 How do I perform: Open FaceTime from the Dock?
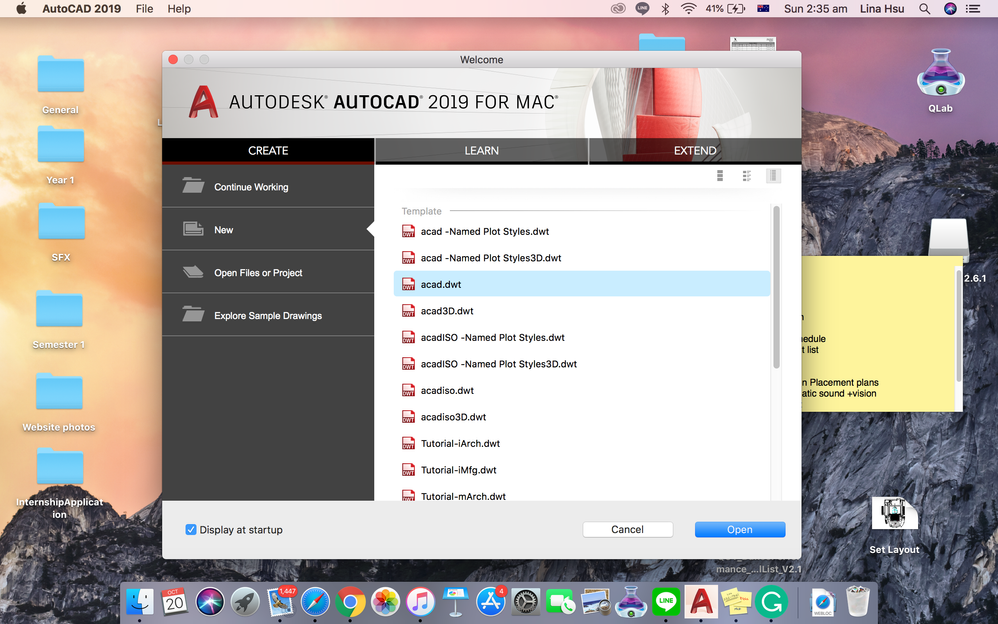coord(561,602)
